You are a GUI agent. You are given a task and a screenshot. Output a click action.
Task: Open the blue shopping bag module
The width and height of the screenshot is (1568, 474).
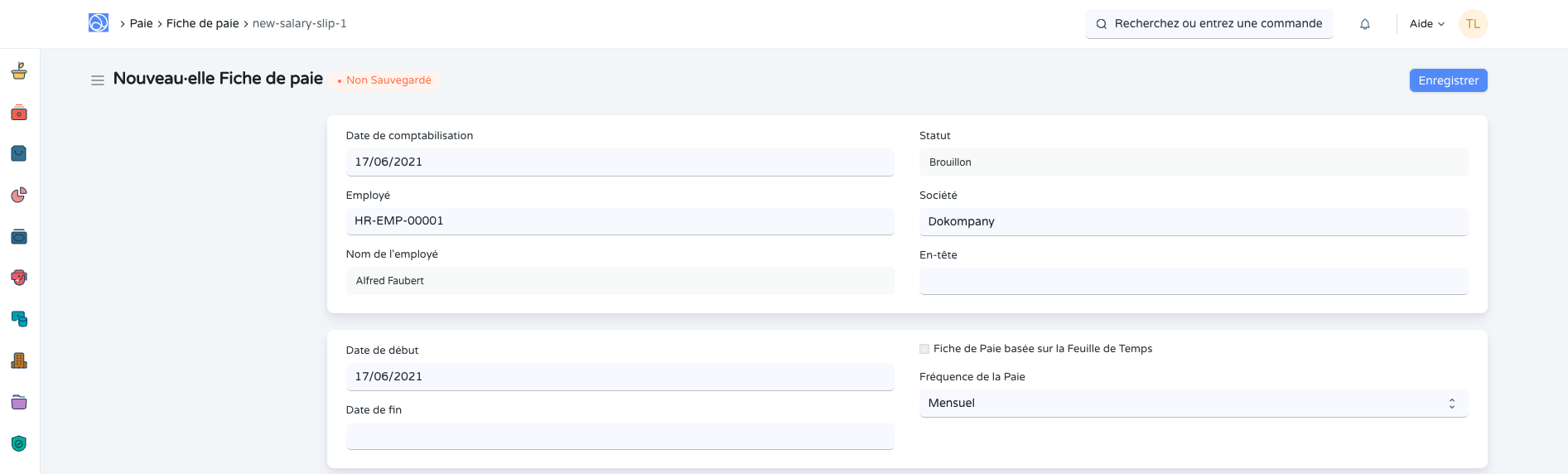(19, 153)
